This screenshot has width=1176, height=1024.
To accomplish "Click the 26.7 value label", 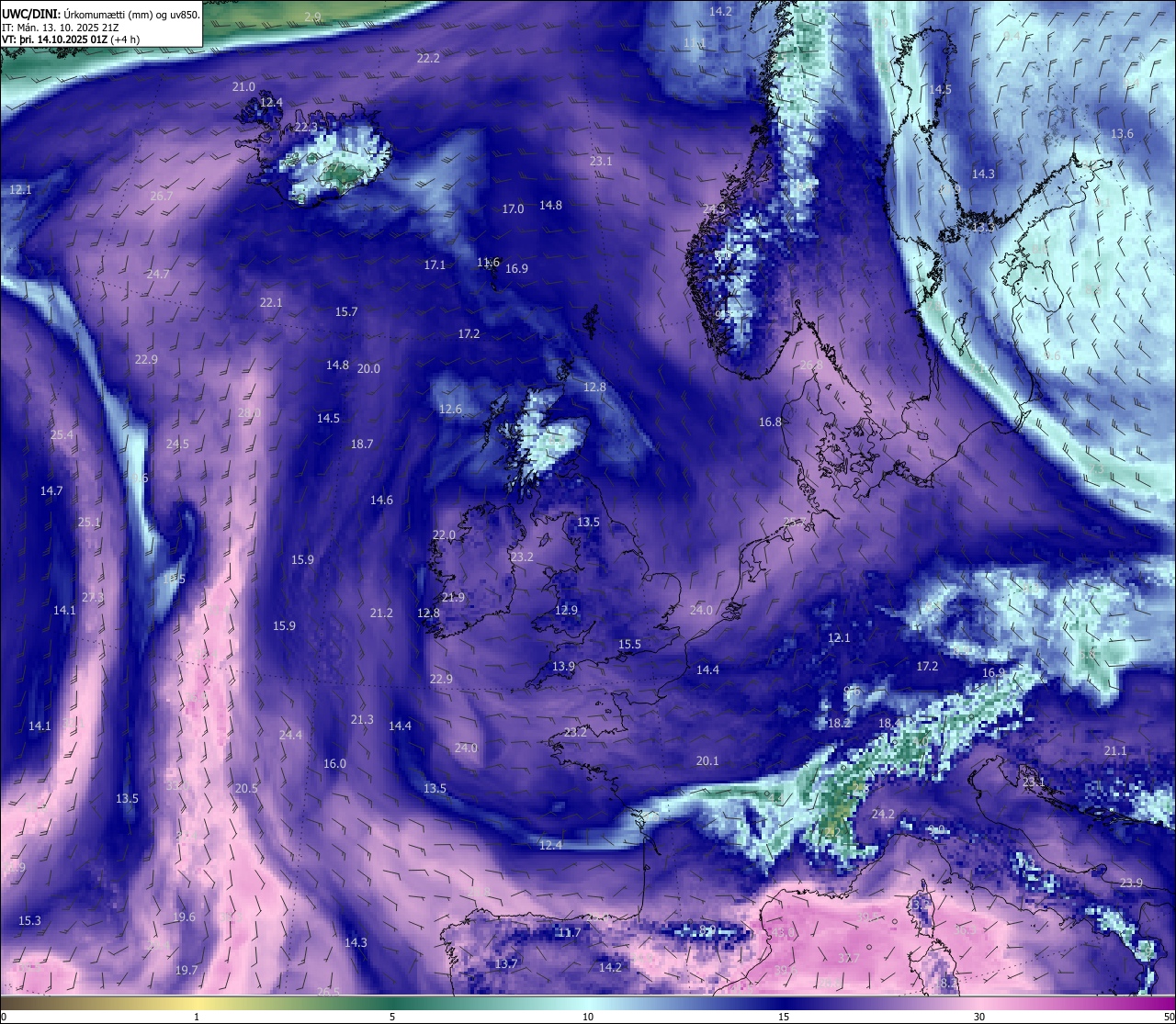I will tap(161, 197).
